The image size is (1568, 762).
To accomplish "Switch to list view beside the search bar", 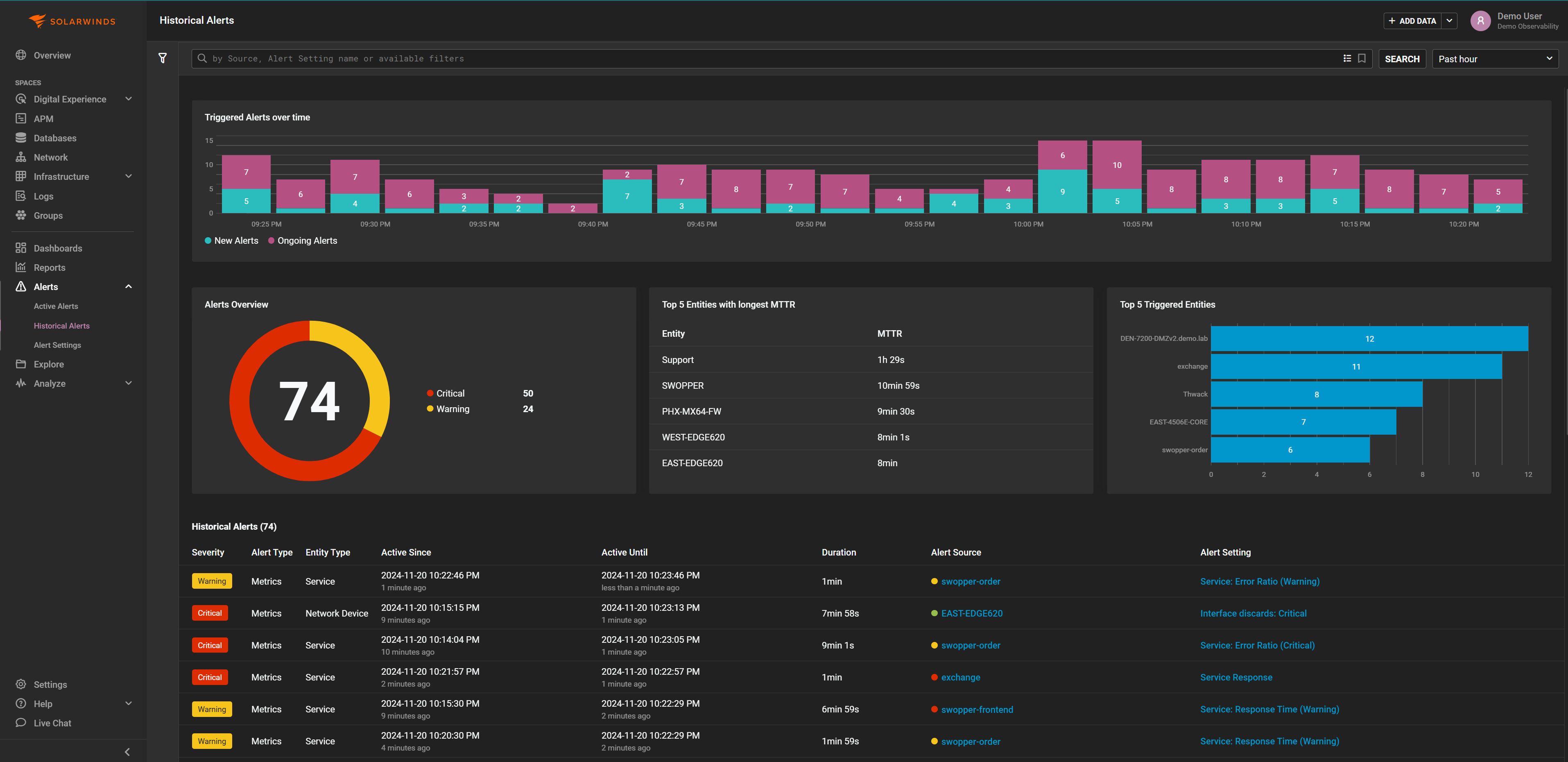I will (x=1348, y=58).
